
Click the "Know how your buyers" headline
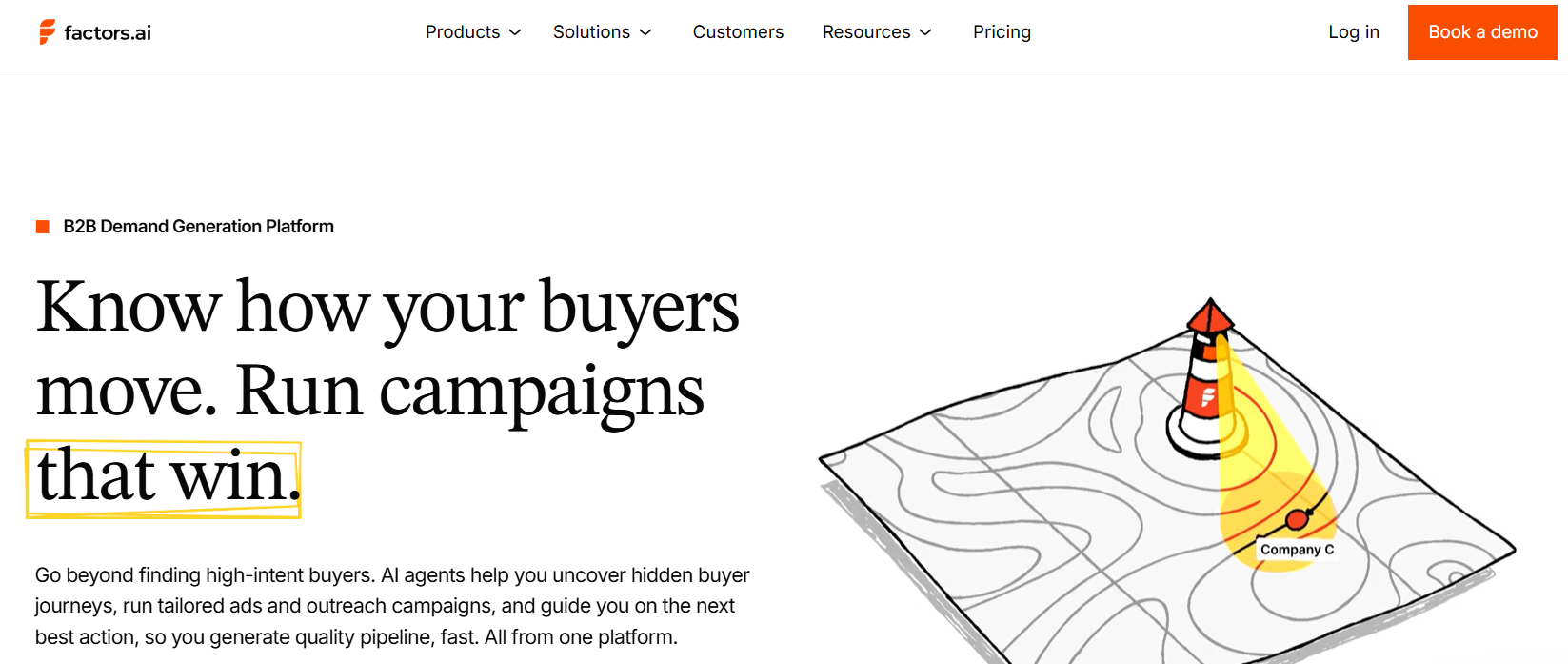pyautogui.click(x=387, y=308)
